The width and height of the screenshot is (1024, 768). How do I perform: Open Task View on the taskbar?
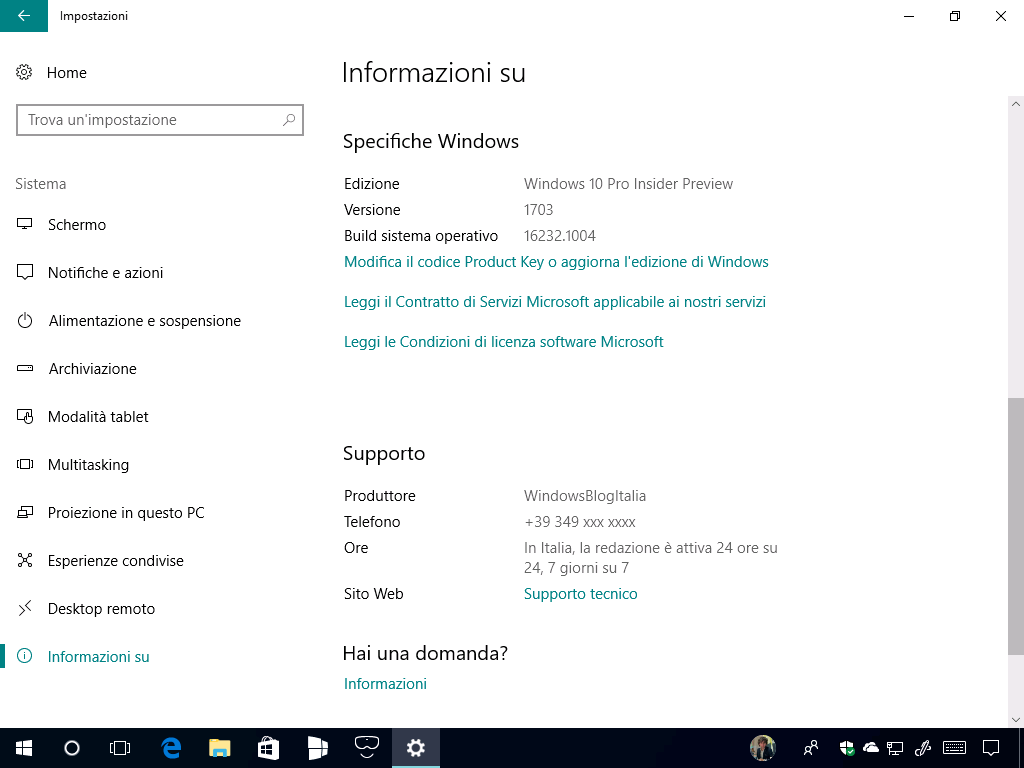click(x=120, y=748)
